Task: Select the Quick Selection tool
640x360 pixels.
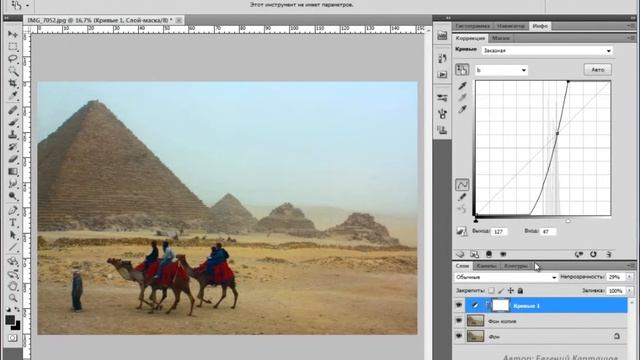Action: [13, 71]
